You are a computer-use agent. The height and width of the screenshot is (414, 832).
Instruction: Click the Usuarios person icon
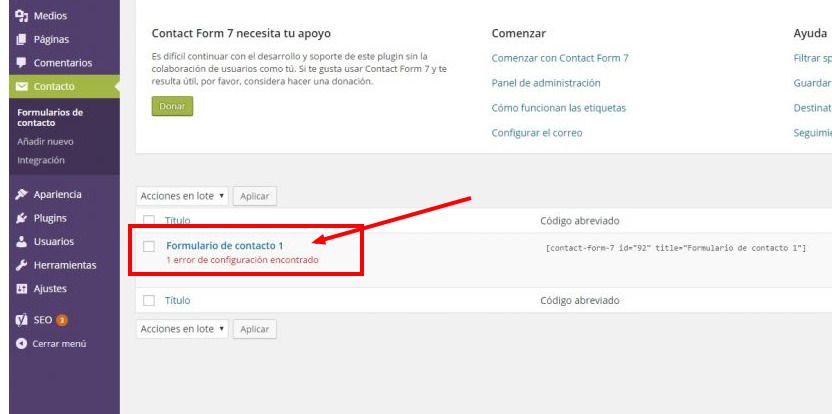[21, 242]
